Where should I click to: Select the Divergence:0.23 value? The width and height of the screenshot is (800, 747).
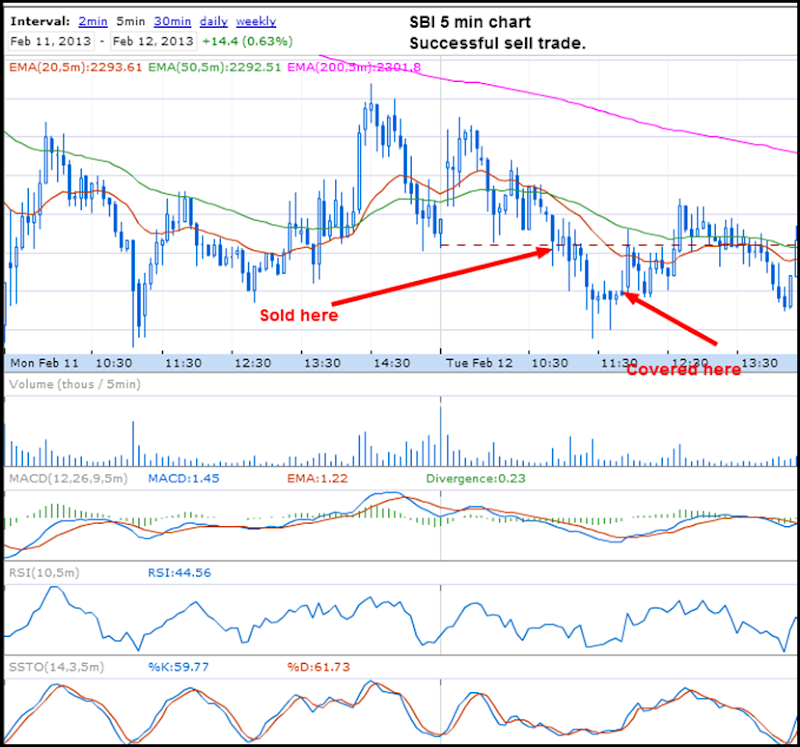tap(476, 479)
